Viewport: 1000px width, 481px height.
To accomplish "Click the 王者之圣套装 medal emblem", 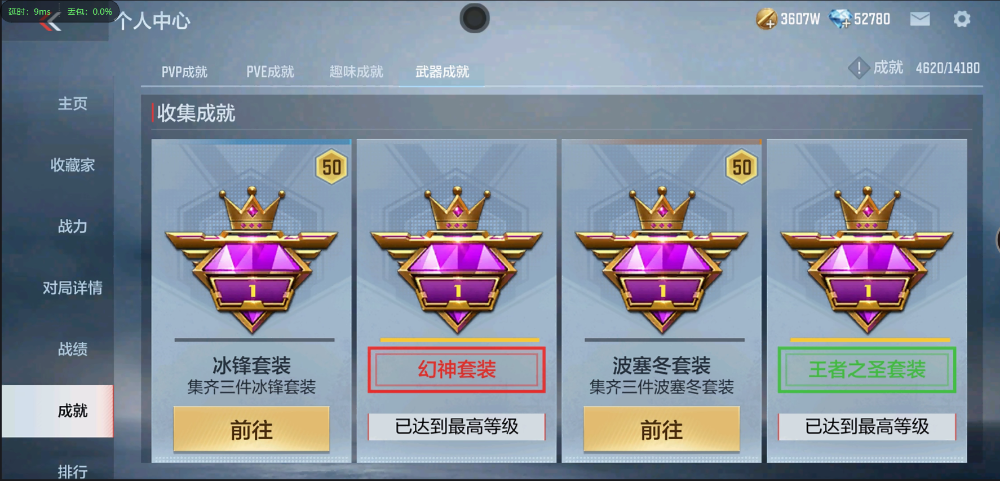I will pos(867,260).
